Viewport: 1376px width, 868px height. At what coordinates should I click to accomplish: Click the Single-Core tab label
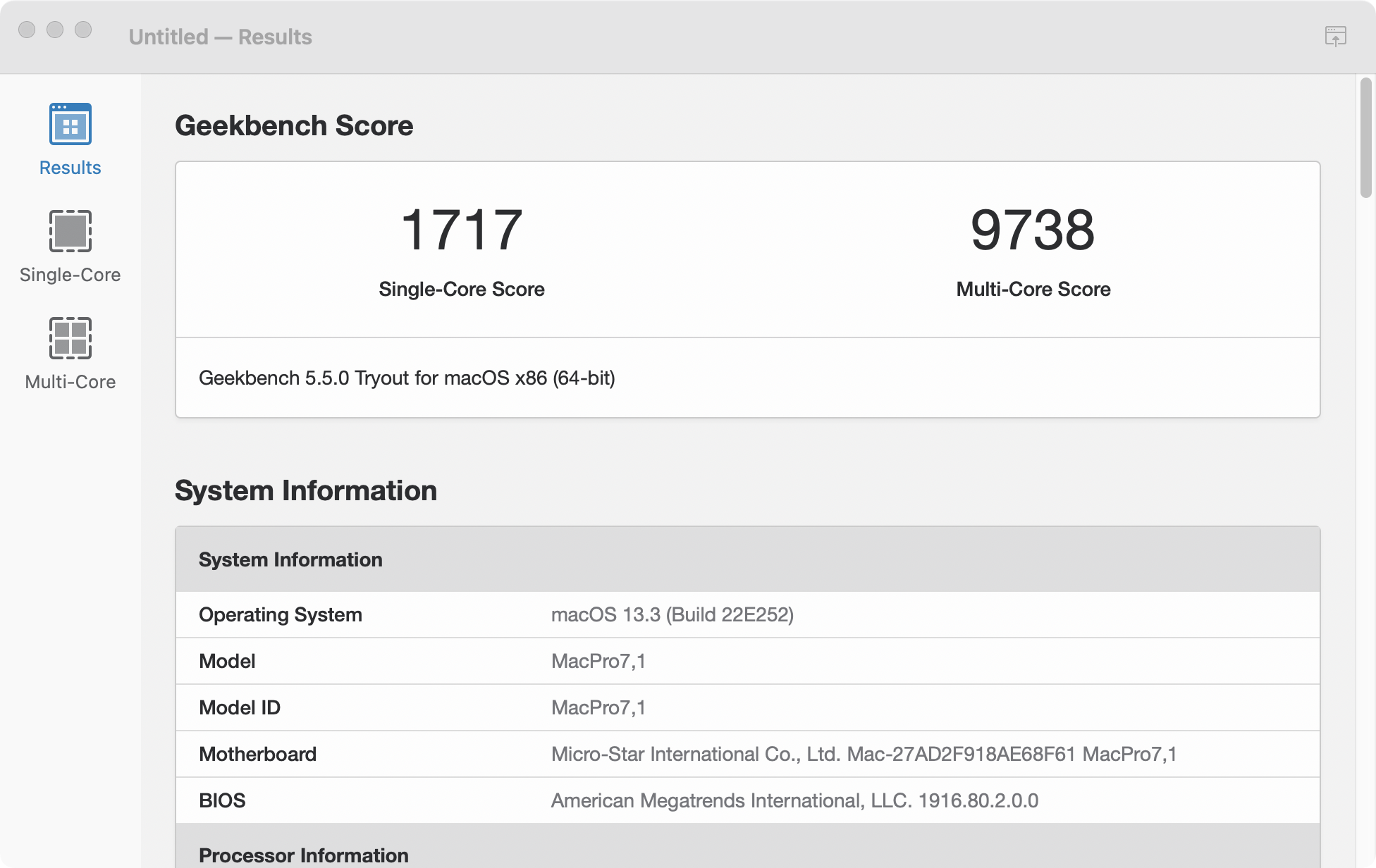70,275
